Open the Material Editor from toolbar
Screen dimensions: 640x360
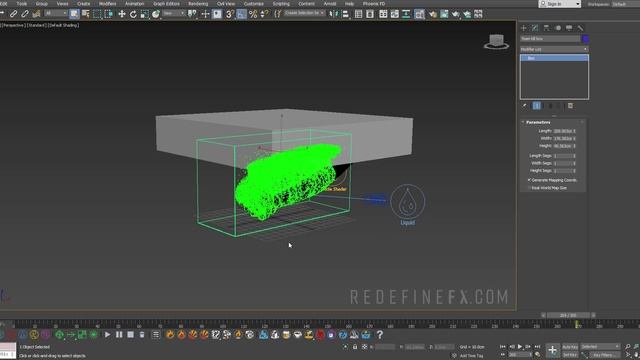click(419, 14)
